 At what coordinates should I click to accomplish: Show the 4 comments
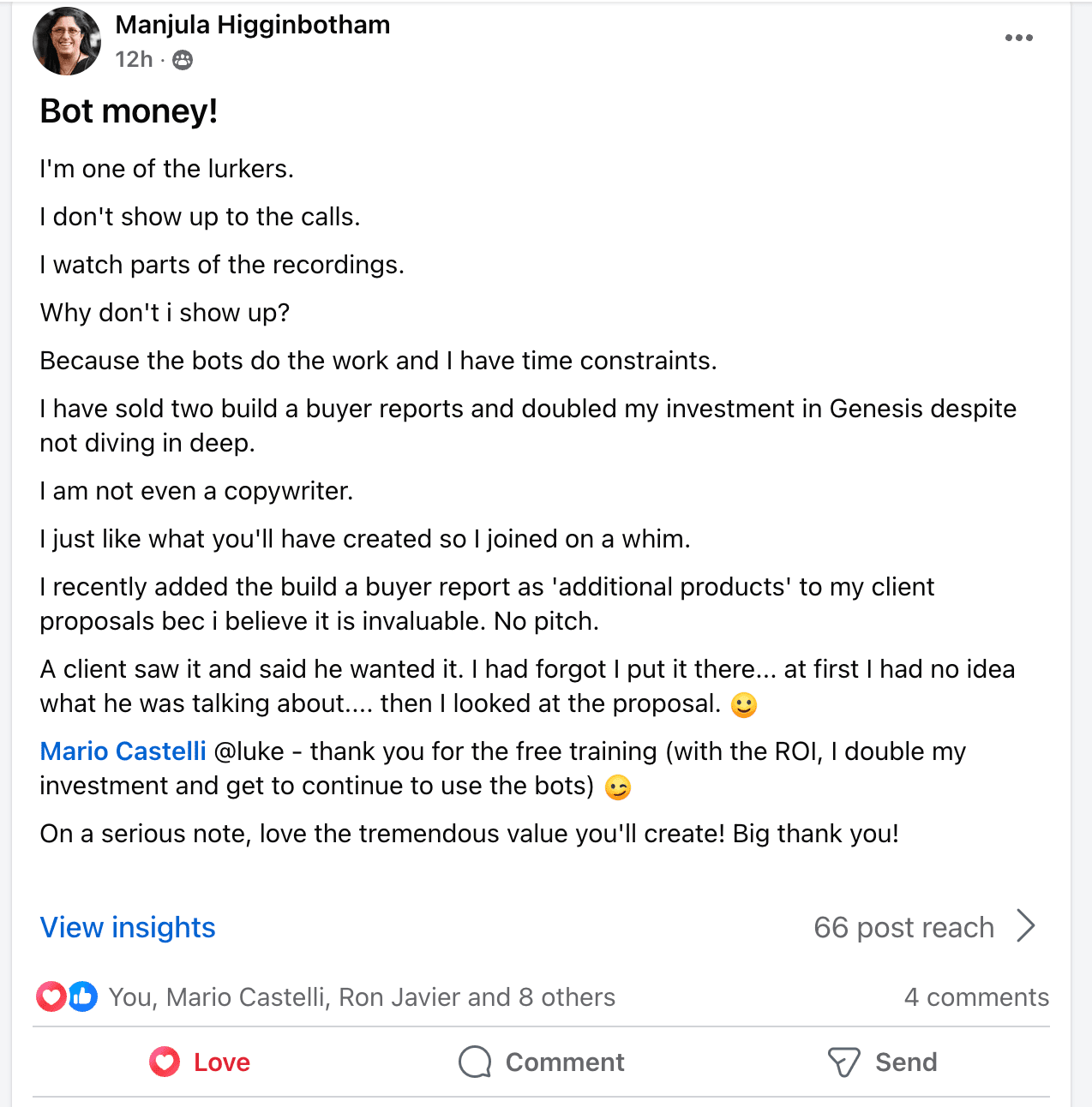[976, 997]
